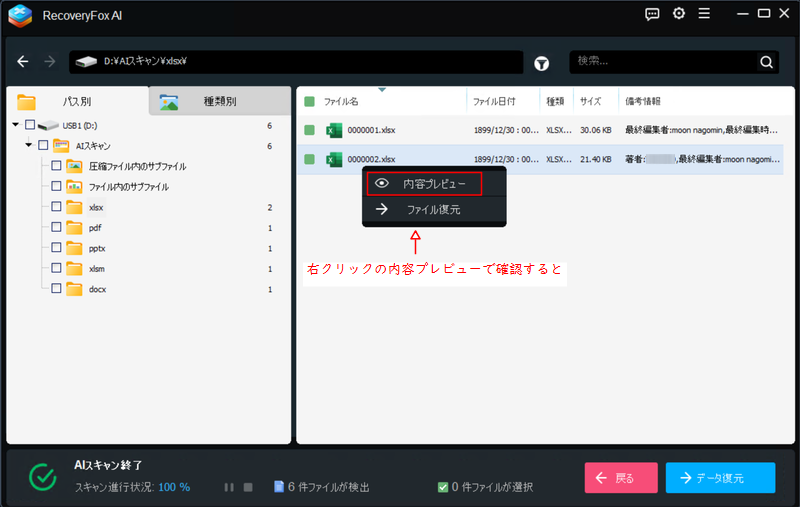Toggle the select-all checkbox in file header
This screenshot has width=800, height=507.
coord(310,101)
